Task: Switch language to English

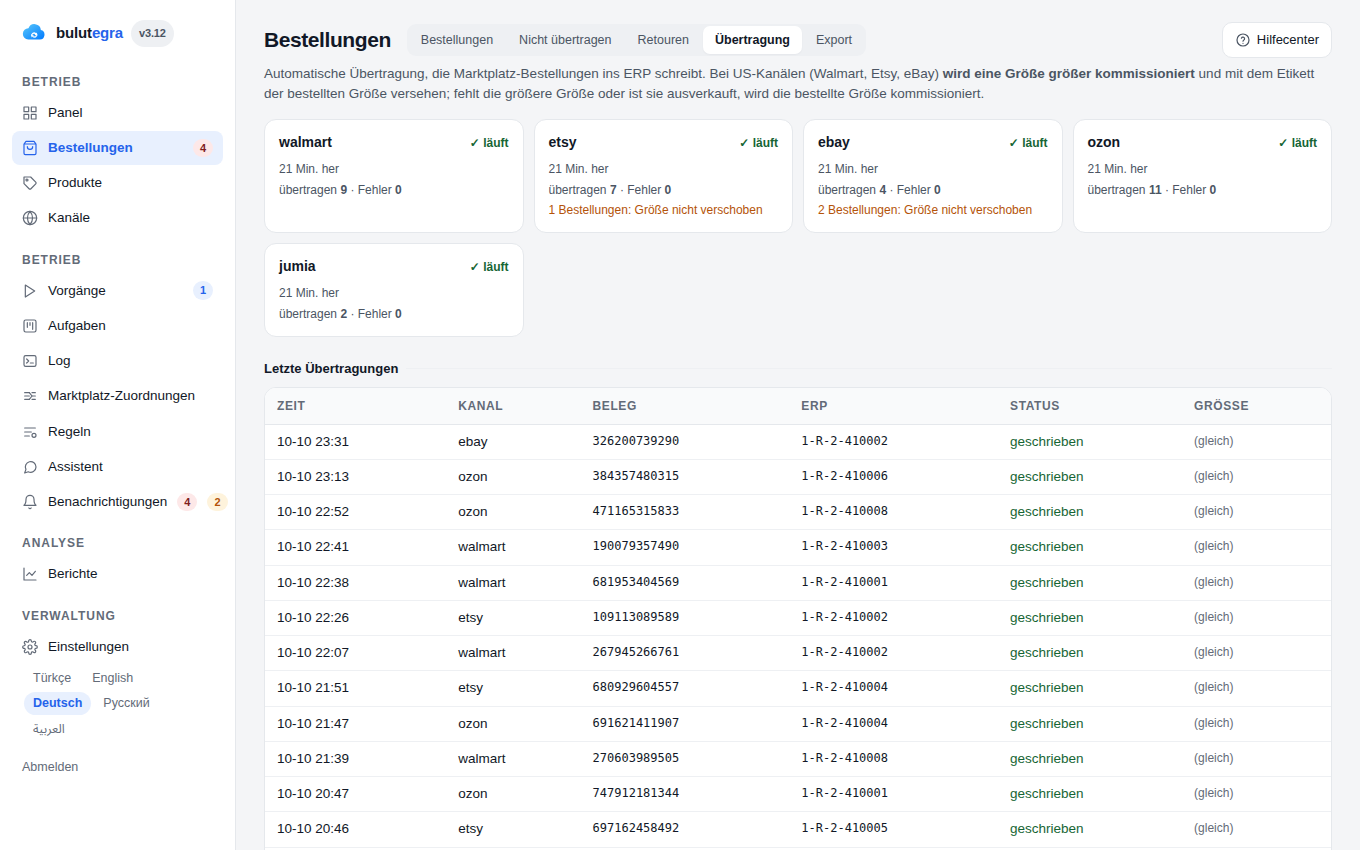Action: tap(113, 678)
